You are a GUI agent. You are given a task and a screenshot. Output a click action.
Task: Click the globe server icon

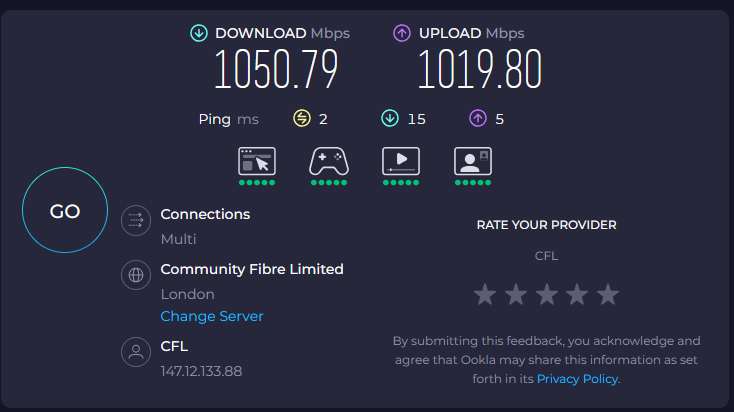[x=135, y=276]
